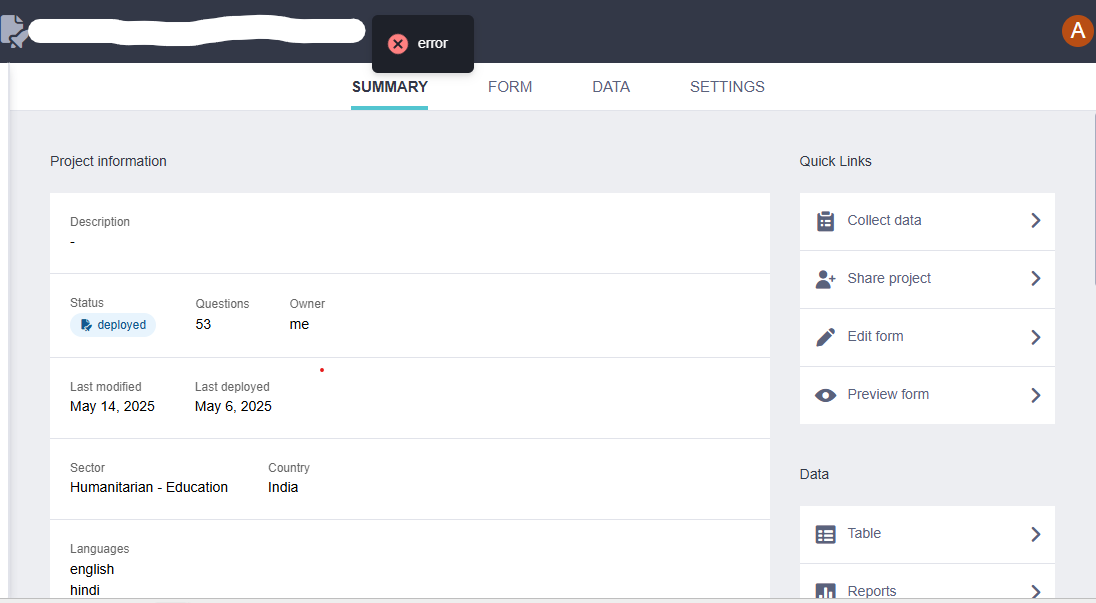
Task: Switch to the SUMMARY tab
Action: point(389,87)
